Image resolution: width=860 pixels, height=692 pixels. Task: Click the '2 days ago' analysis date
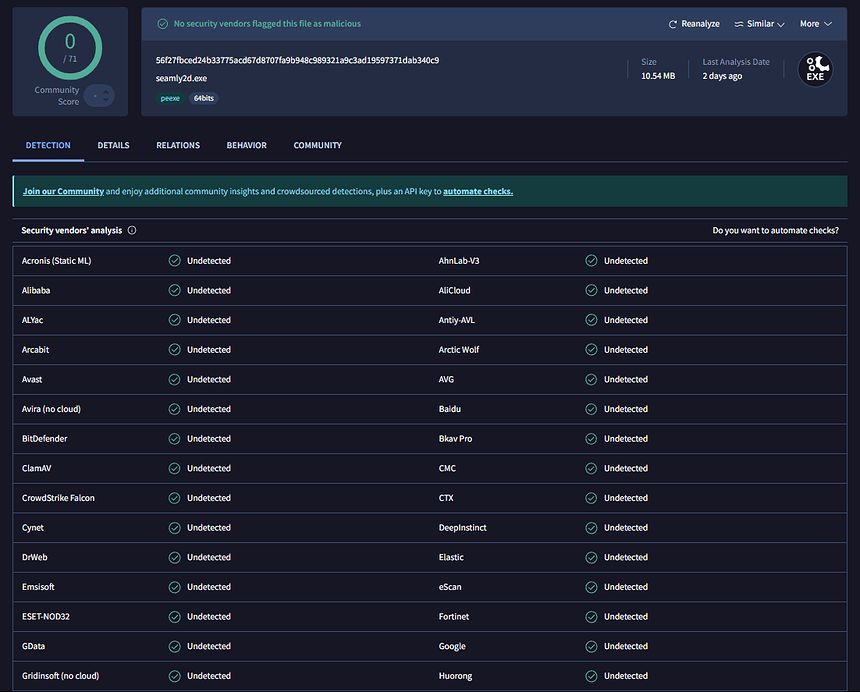[x=722, y=76]
